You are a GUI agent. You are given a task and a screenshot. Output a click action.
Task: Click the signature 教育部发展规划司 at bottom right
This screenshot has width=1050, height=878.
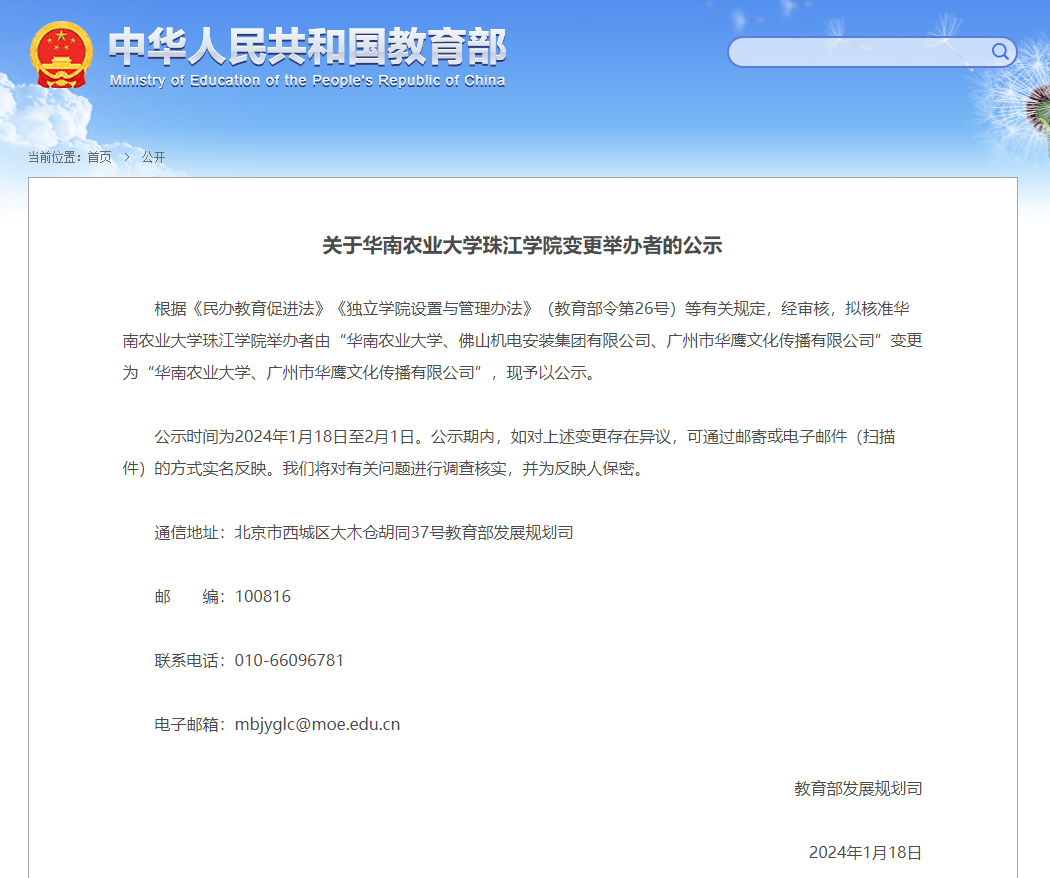point(858,789)
